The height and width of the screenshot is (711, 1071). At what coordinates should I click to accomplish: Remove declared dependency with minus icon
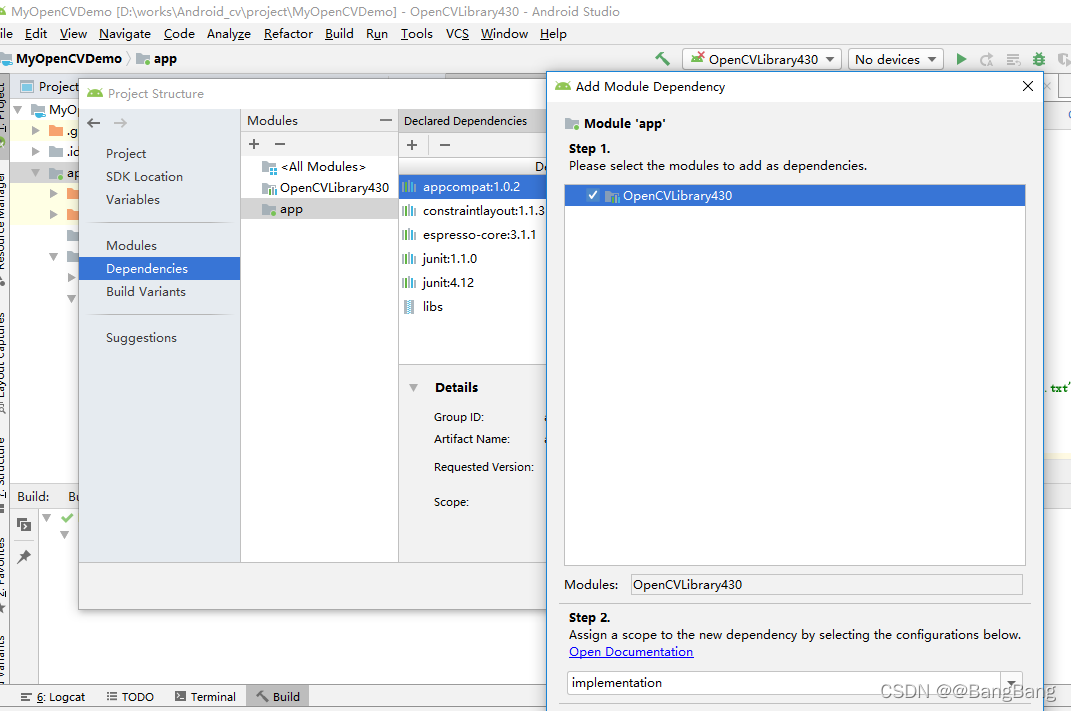pos(445,145)
